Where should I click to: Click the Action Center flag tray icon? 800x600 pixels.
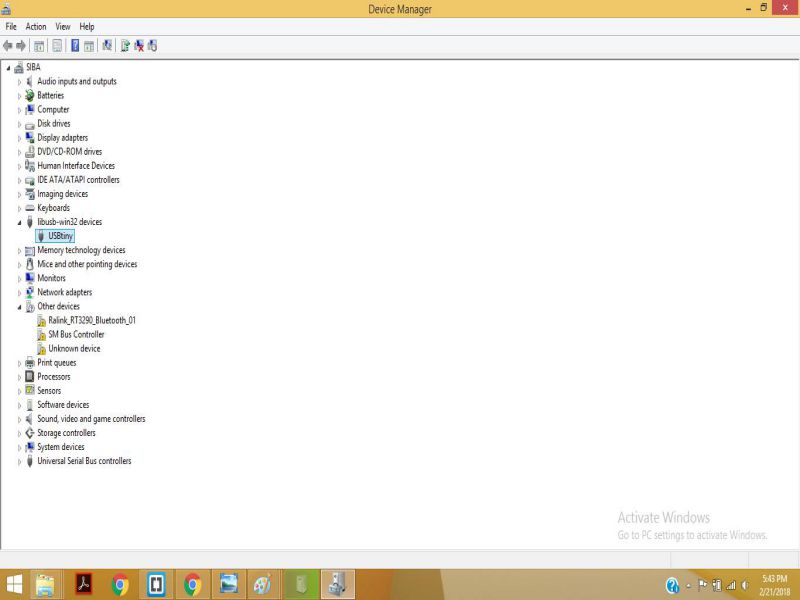(703, 585)
